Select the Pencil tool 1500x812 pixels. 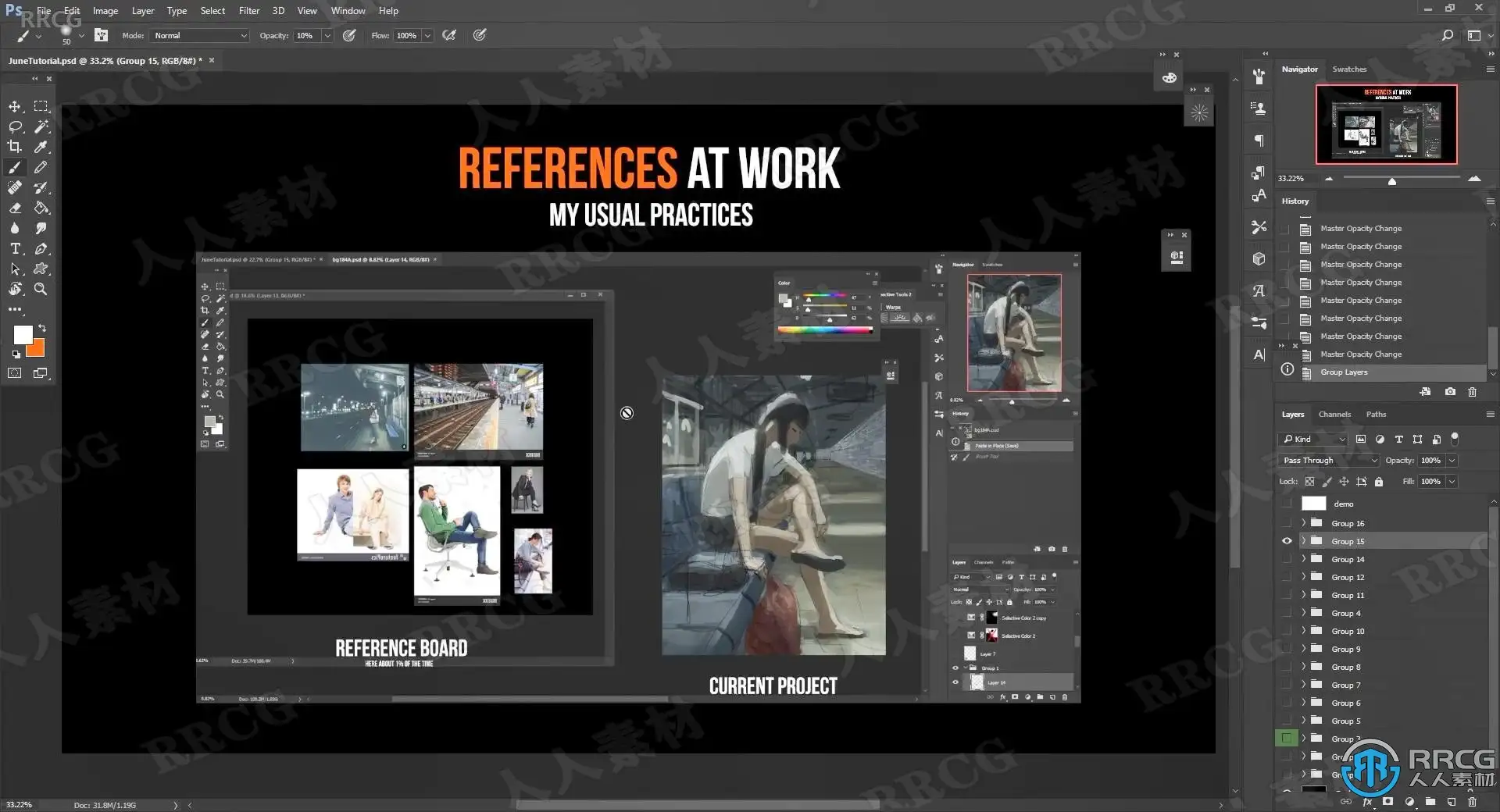(x=41, y=167)
